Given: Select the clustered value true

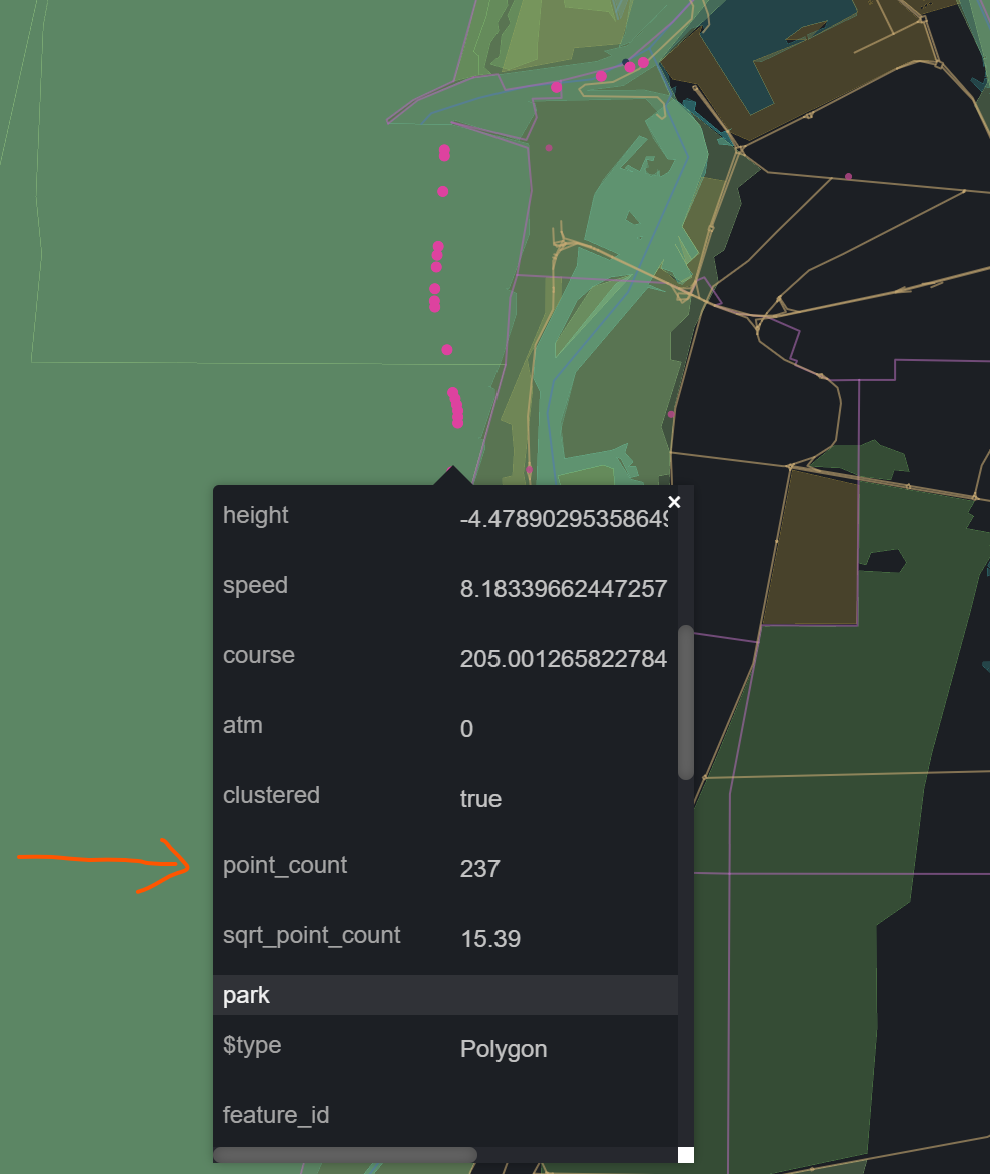Looking at the screenshot, I should pos(481,799).
